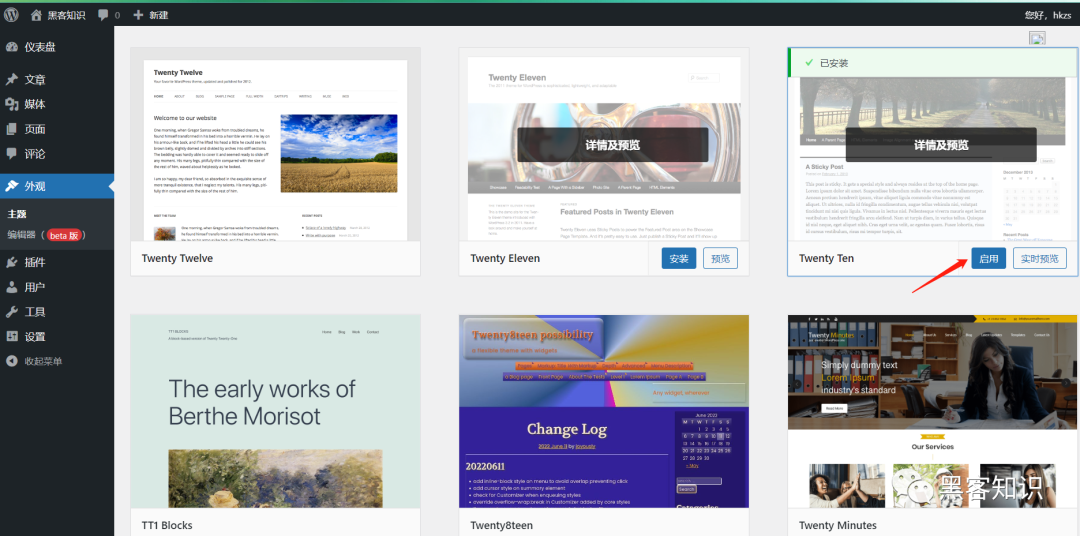Click the 媒体 media icon
This screenshot has width=1080, height=536.
[12, 104]
